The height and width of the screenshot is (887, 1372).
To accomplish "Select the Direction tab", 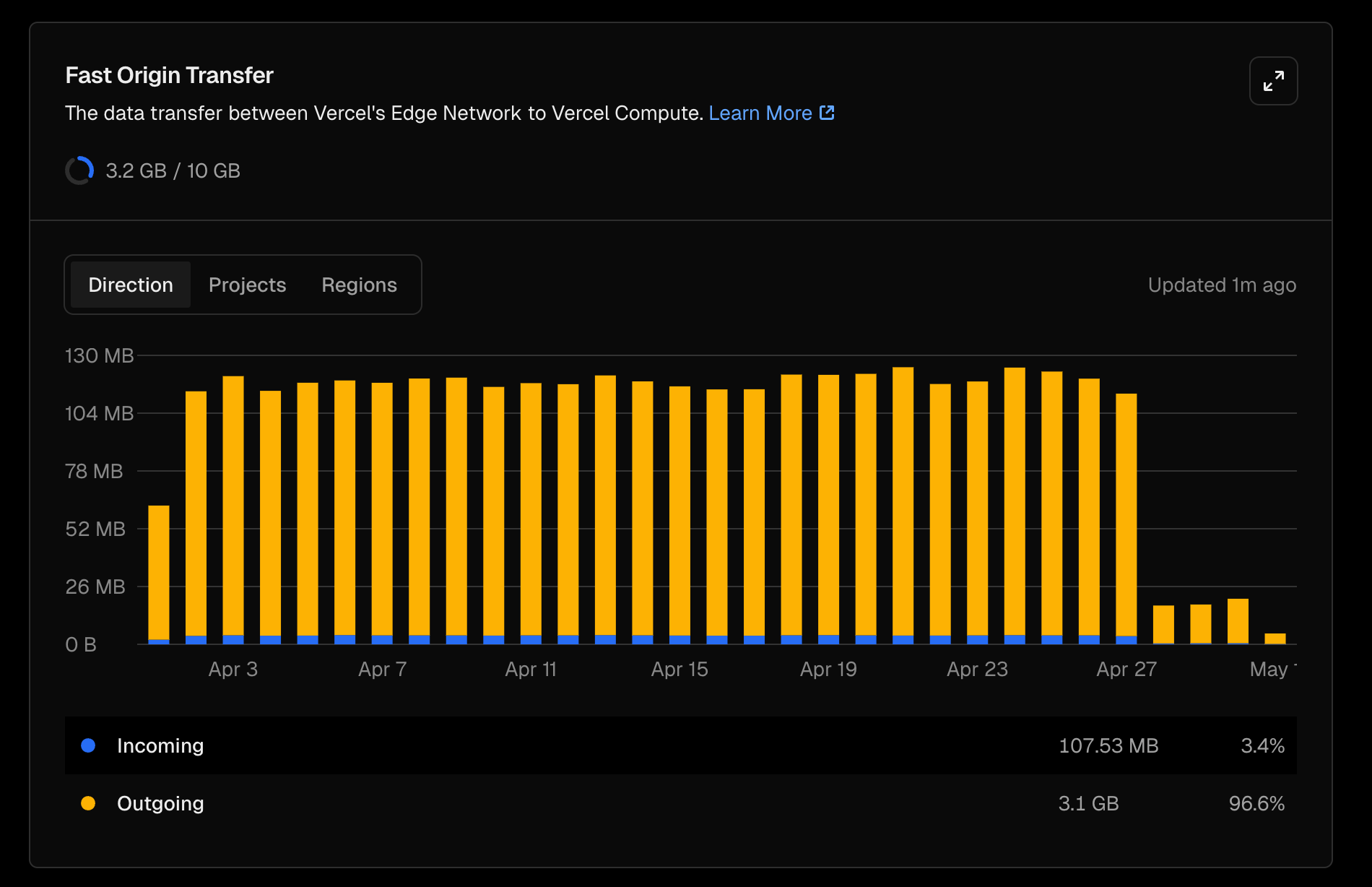I will coord(131,285).
